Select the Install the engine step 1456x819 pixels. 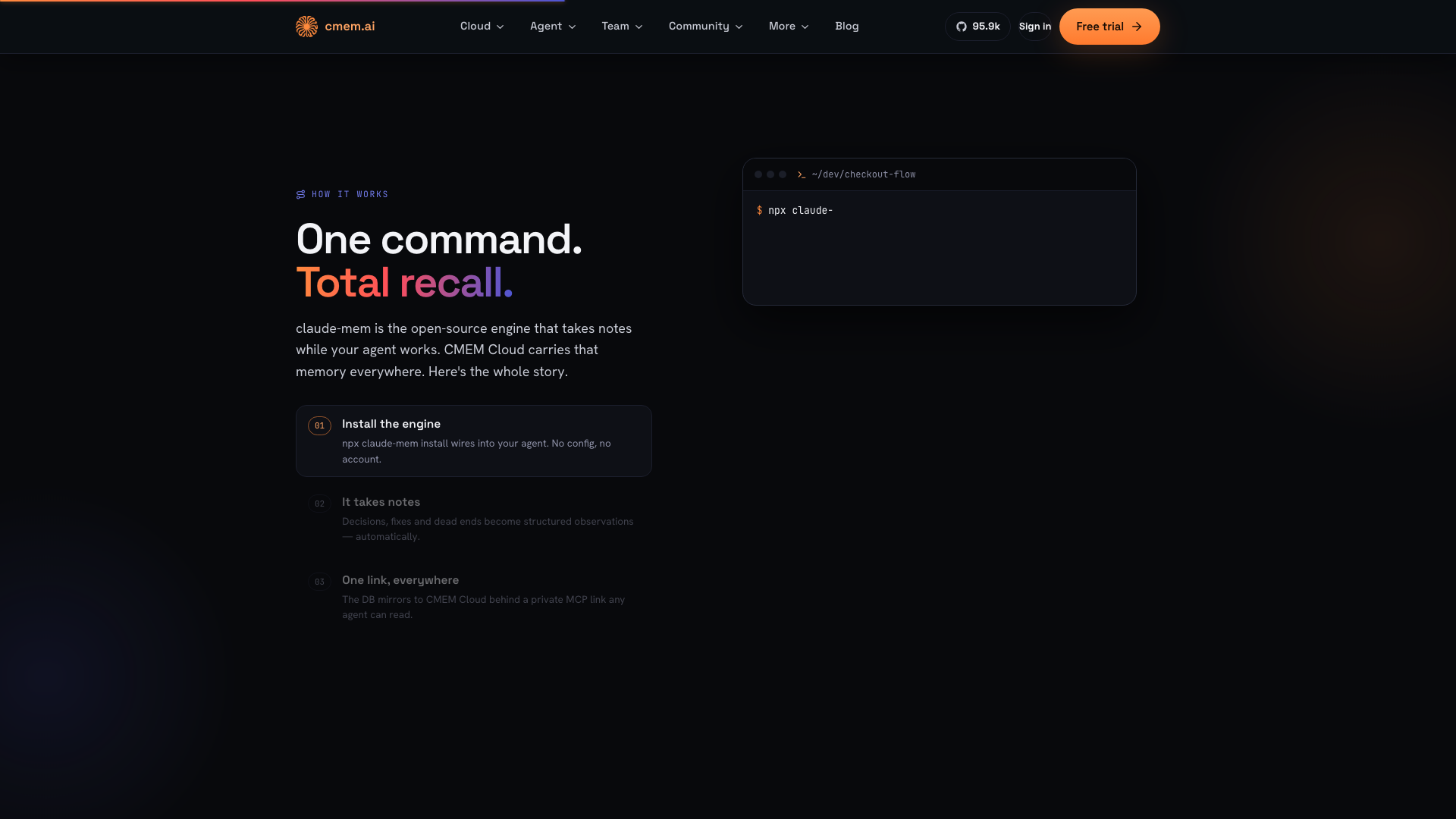pos(474,441)
